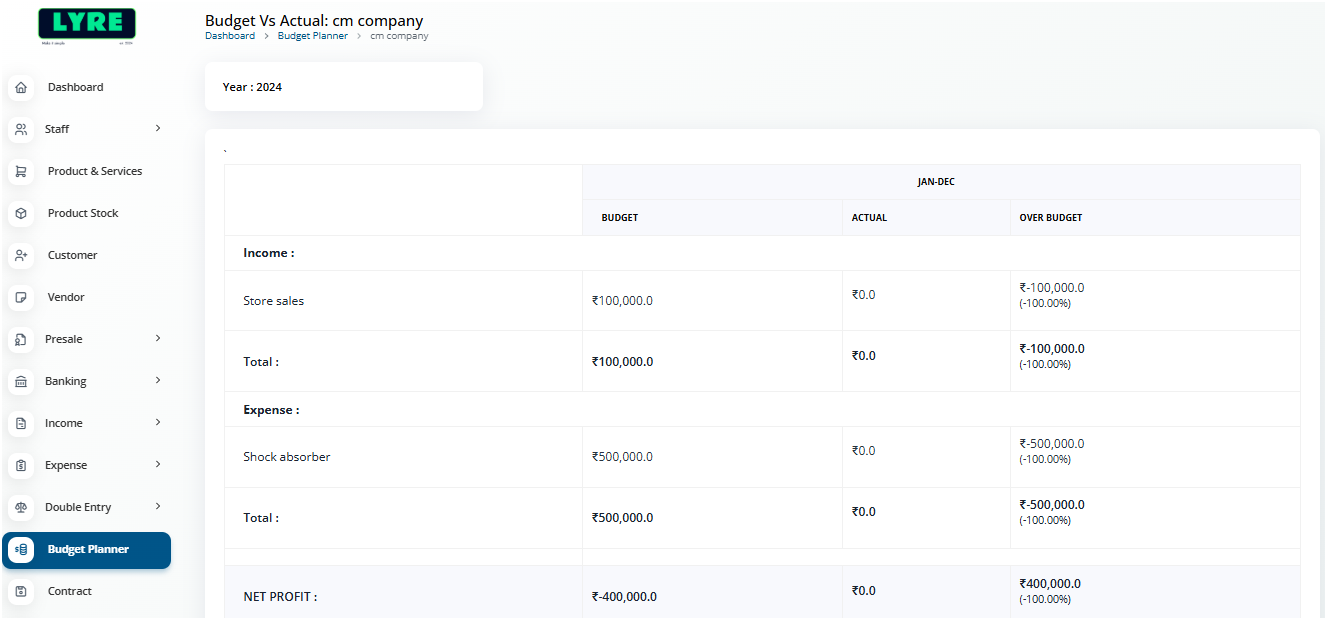Click the Dashboard home icon in sidebar
Screen dimensions: 1327x620
pyautogui.click(x=21, y=88)
